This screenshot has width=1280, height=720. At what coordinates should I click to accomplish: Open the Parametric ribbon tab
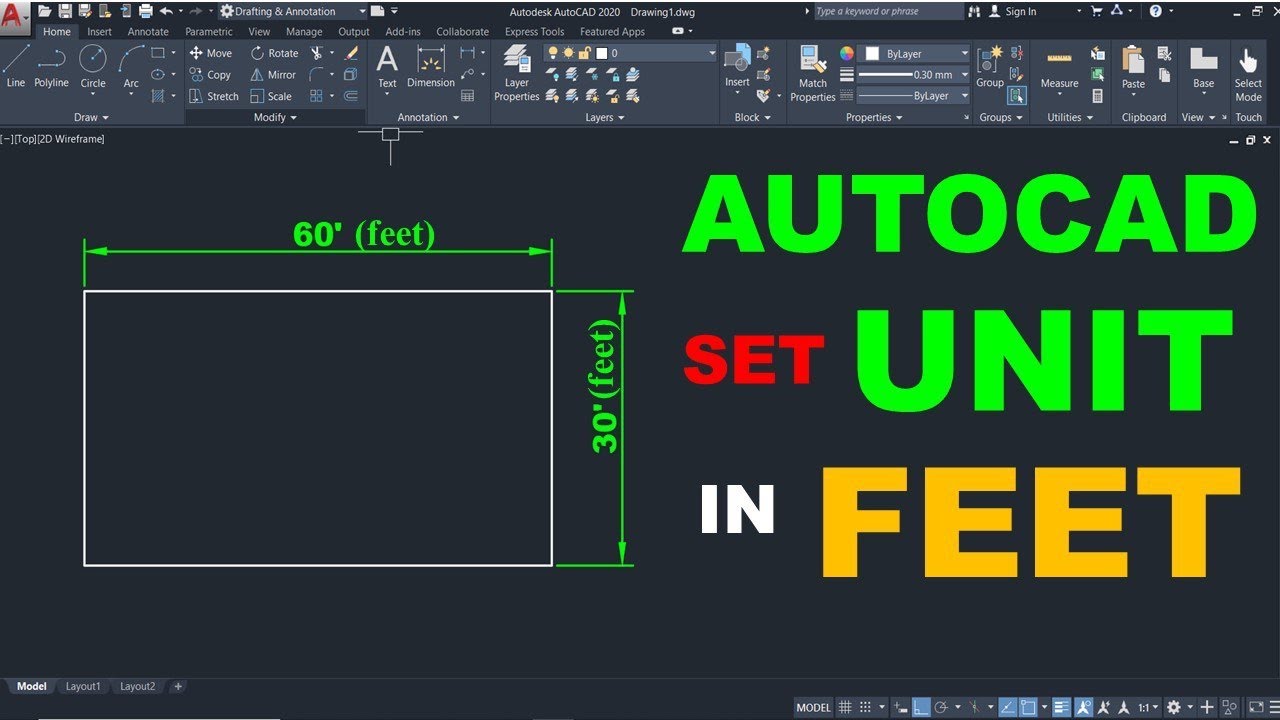point(209,32)
